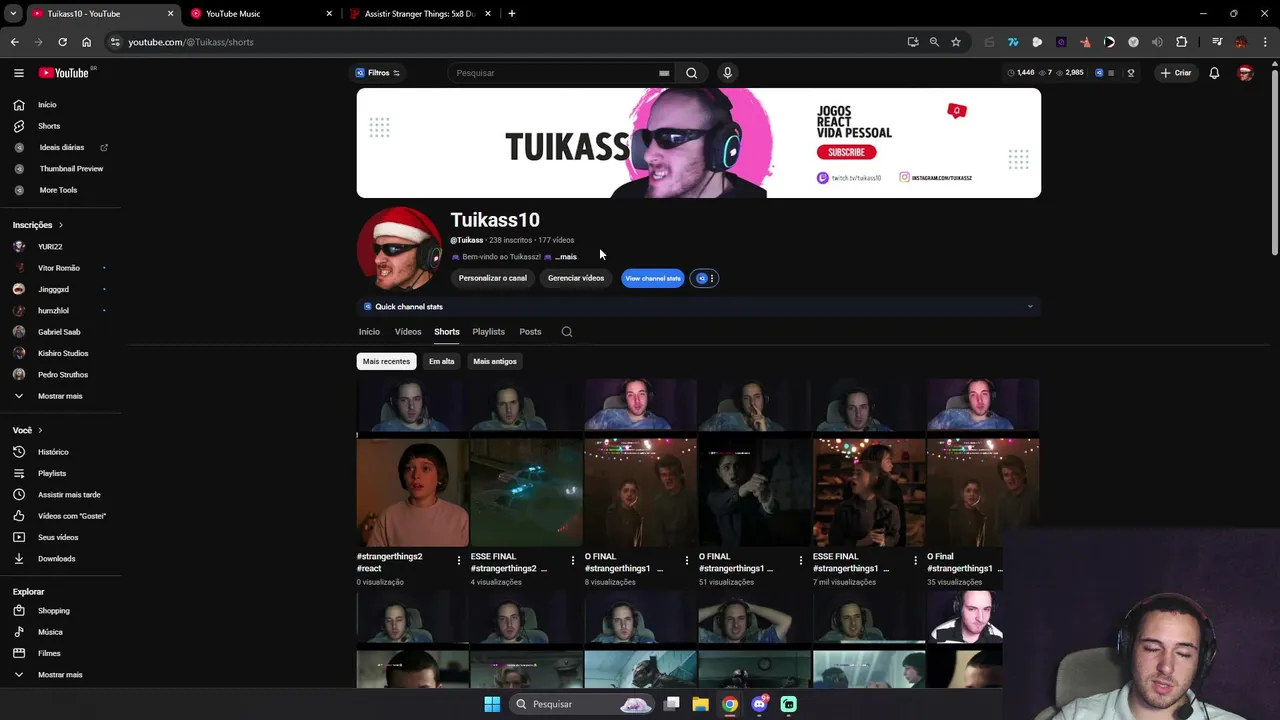Viewport: 1280px width, 720px height.
Task: Click the browser reload button
Action: [62, 42]
